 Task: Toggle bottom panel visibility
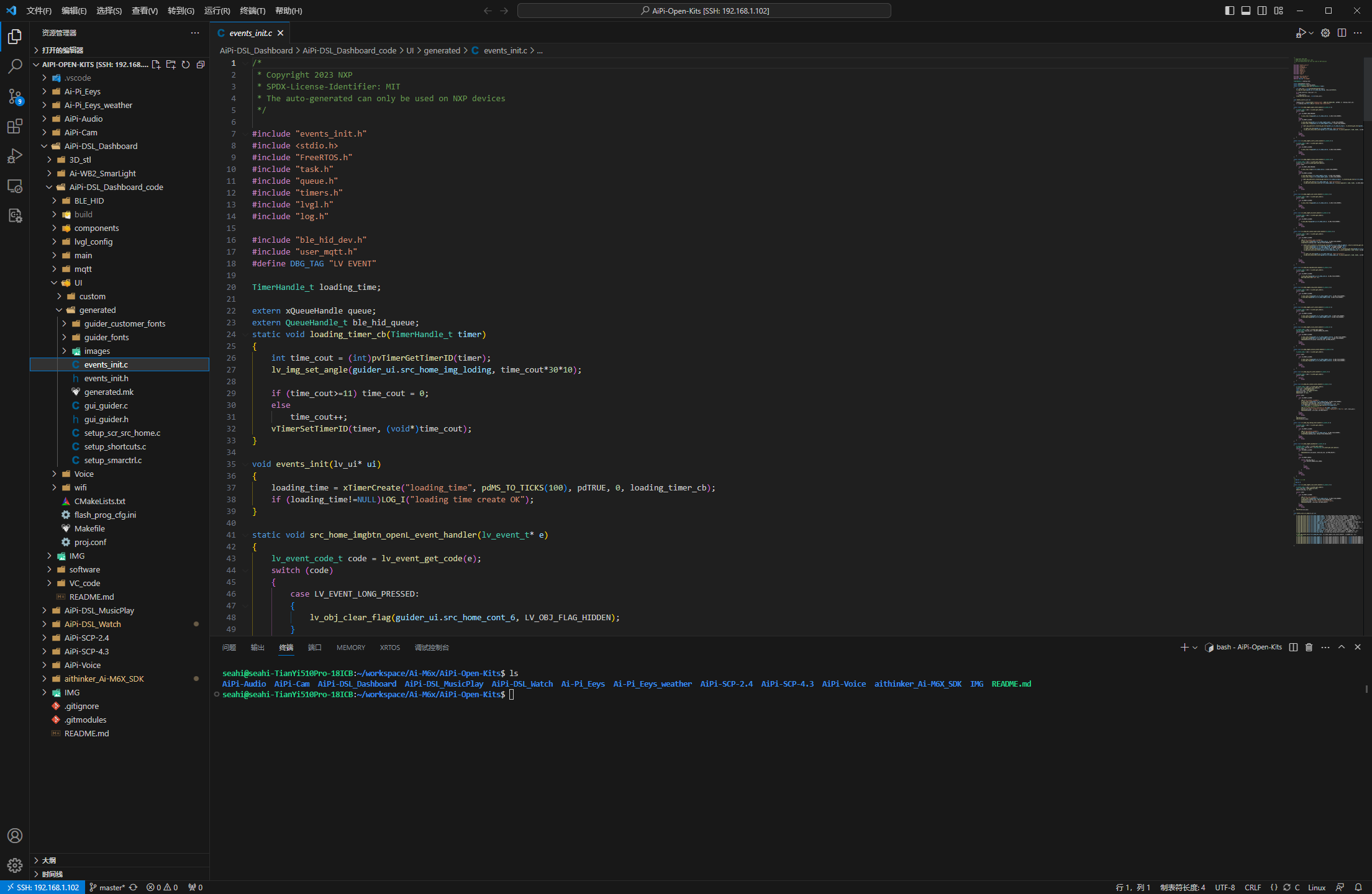coord(1246,11)
